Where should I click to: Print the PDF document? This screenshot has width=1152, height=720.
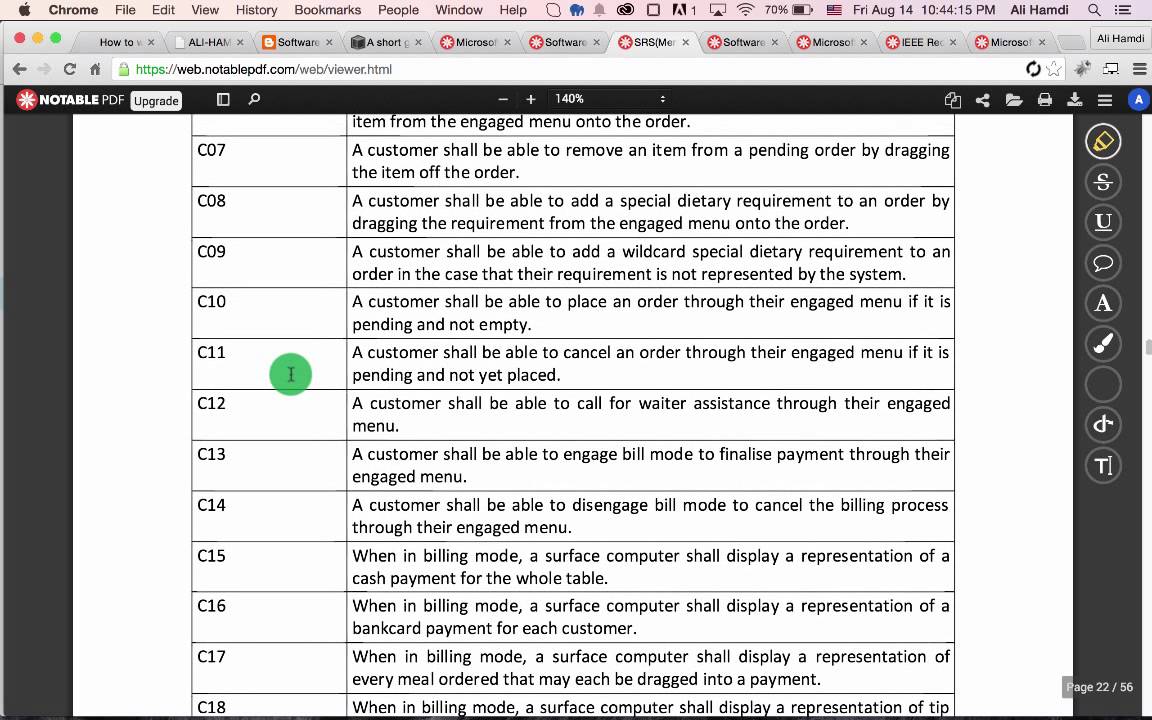(1045, 100)
